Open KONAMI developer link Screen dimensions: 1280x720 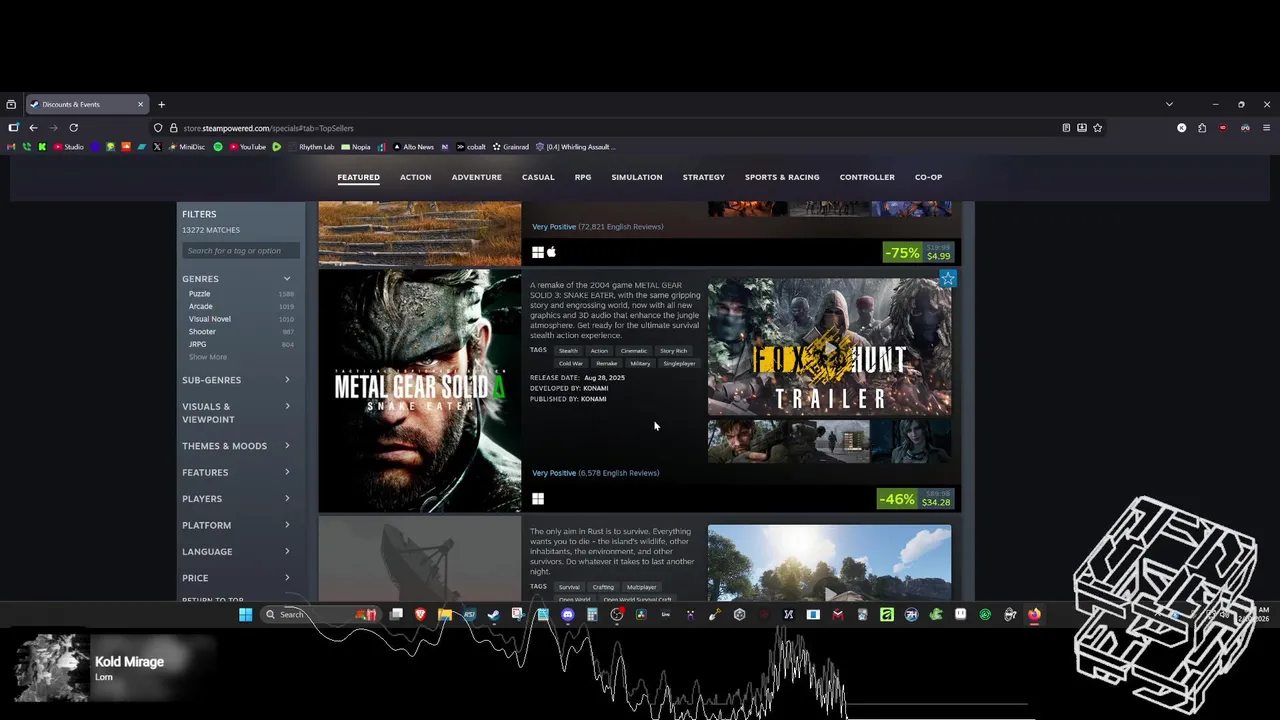(595, 388)
